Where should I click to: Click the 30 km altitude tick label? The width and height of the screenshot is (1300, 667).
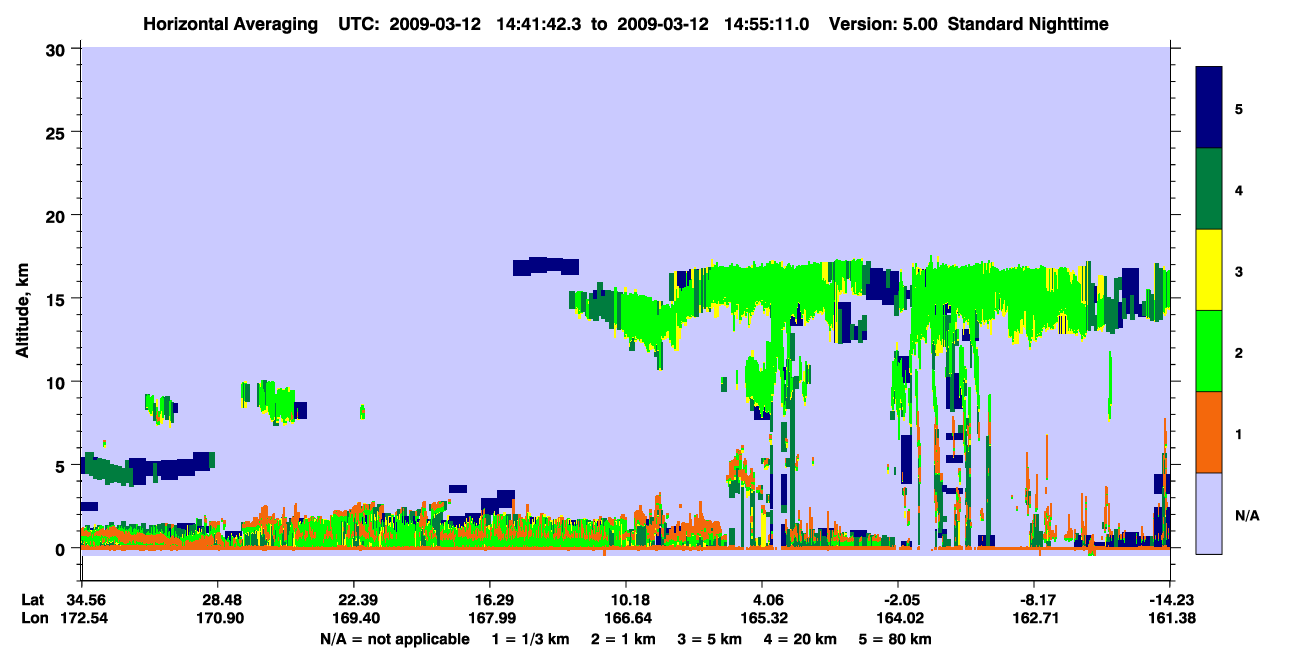point(56,49)
